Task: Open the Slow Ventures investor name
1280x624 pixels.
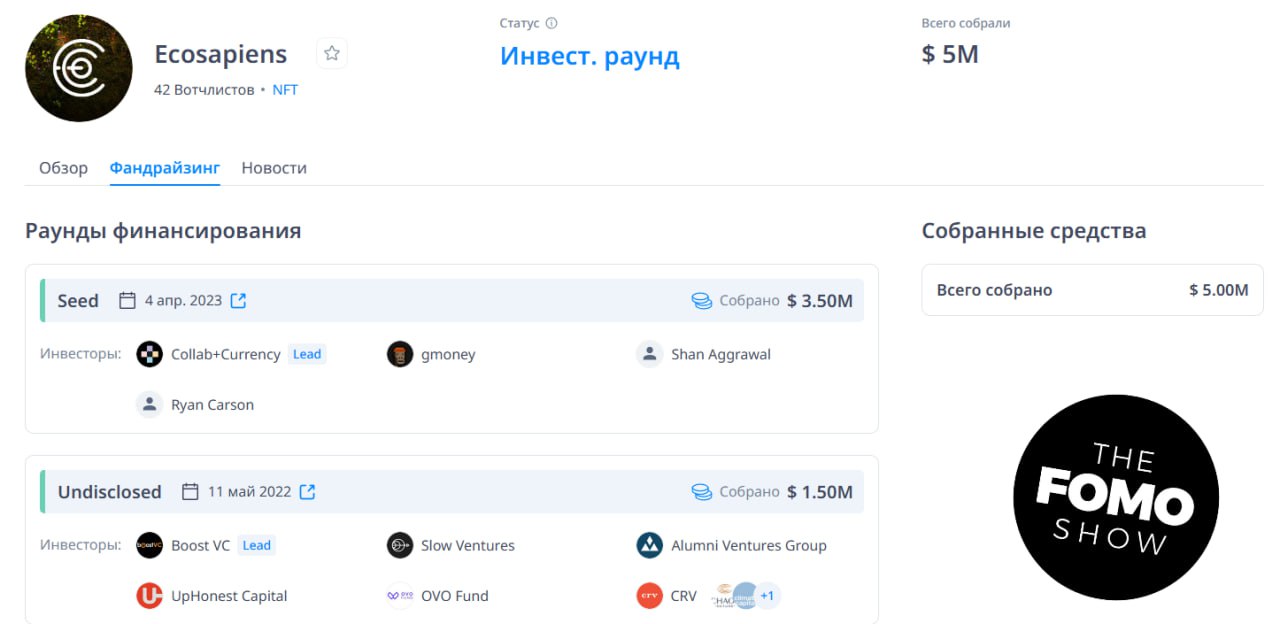Action: point(468,545)
